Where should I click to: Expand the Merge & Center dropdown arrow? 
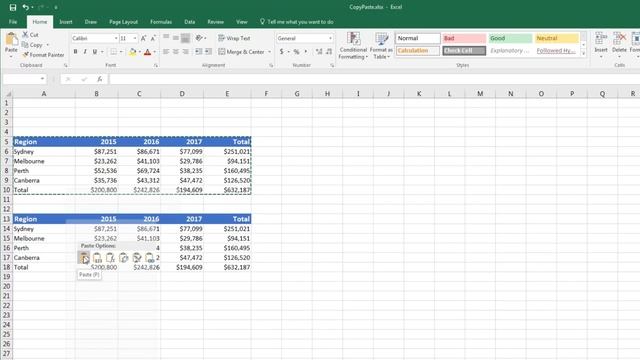pyautogui.click(x=269, y=52)
